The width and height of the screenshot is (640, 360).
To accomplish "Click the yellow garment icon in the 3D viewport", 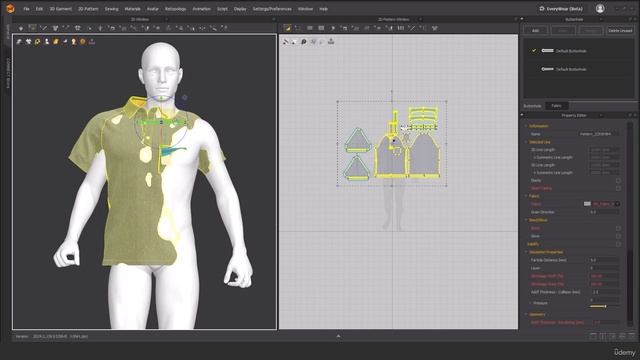I will (56, 41).
